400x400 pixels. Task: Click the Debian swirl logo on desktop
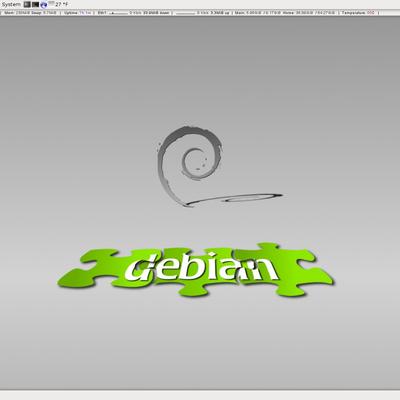click(x=220, y=166)
